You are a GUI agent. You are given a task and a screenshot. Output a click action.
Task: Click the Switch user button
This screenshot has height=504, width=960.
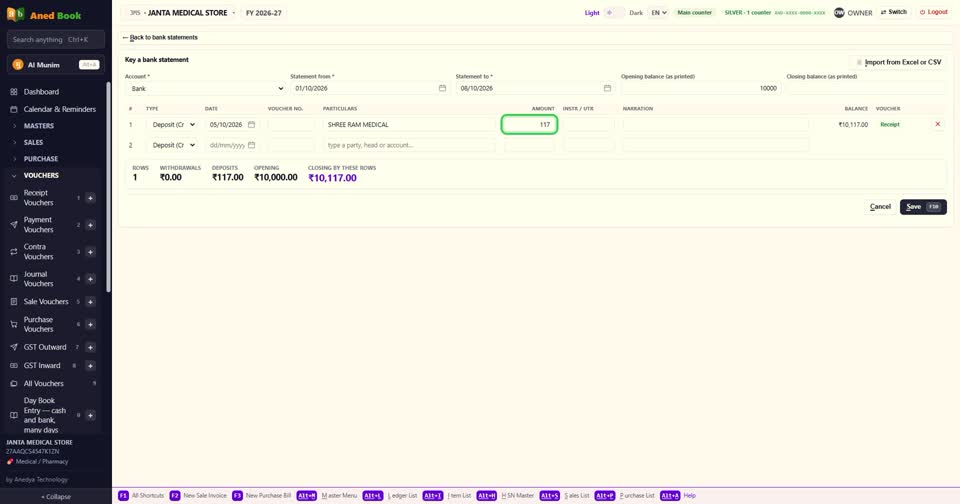tap(893, 12)
